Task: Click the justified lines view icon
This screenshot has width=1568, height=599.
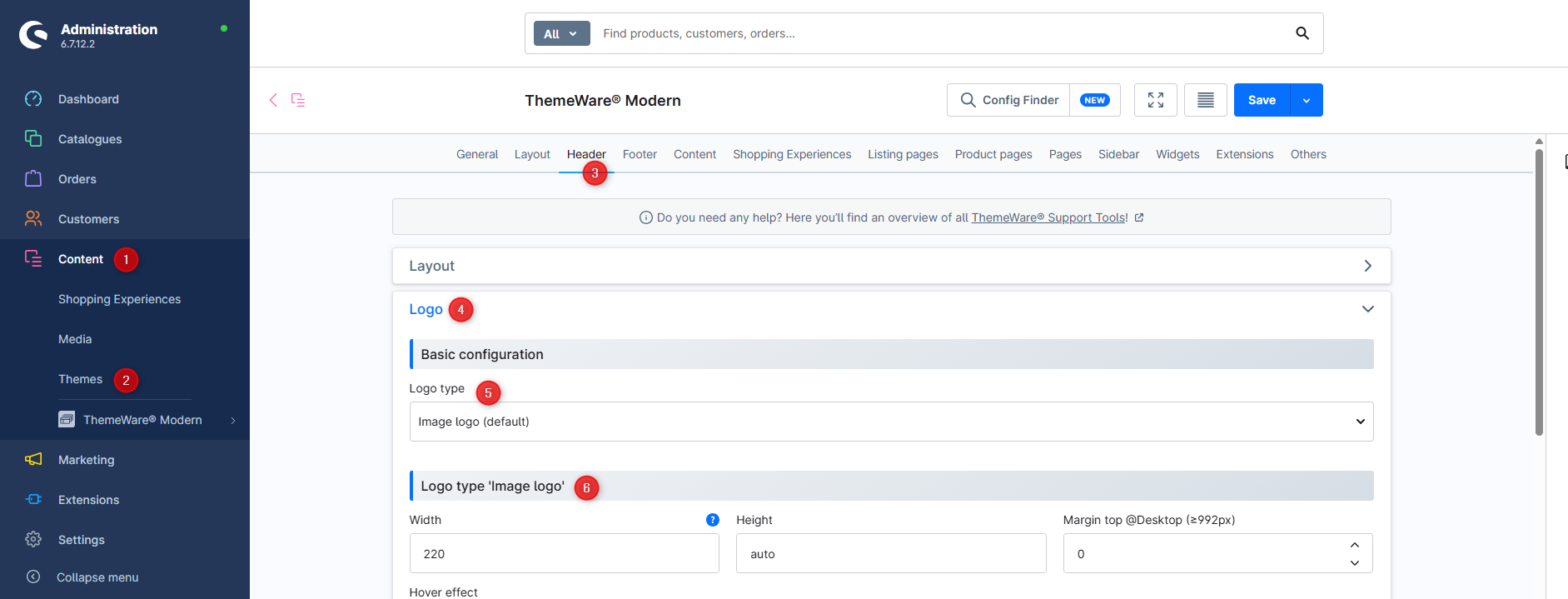Action: pos(1206,100)
